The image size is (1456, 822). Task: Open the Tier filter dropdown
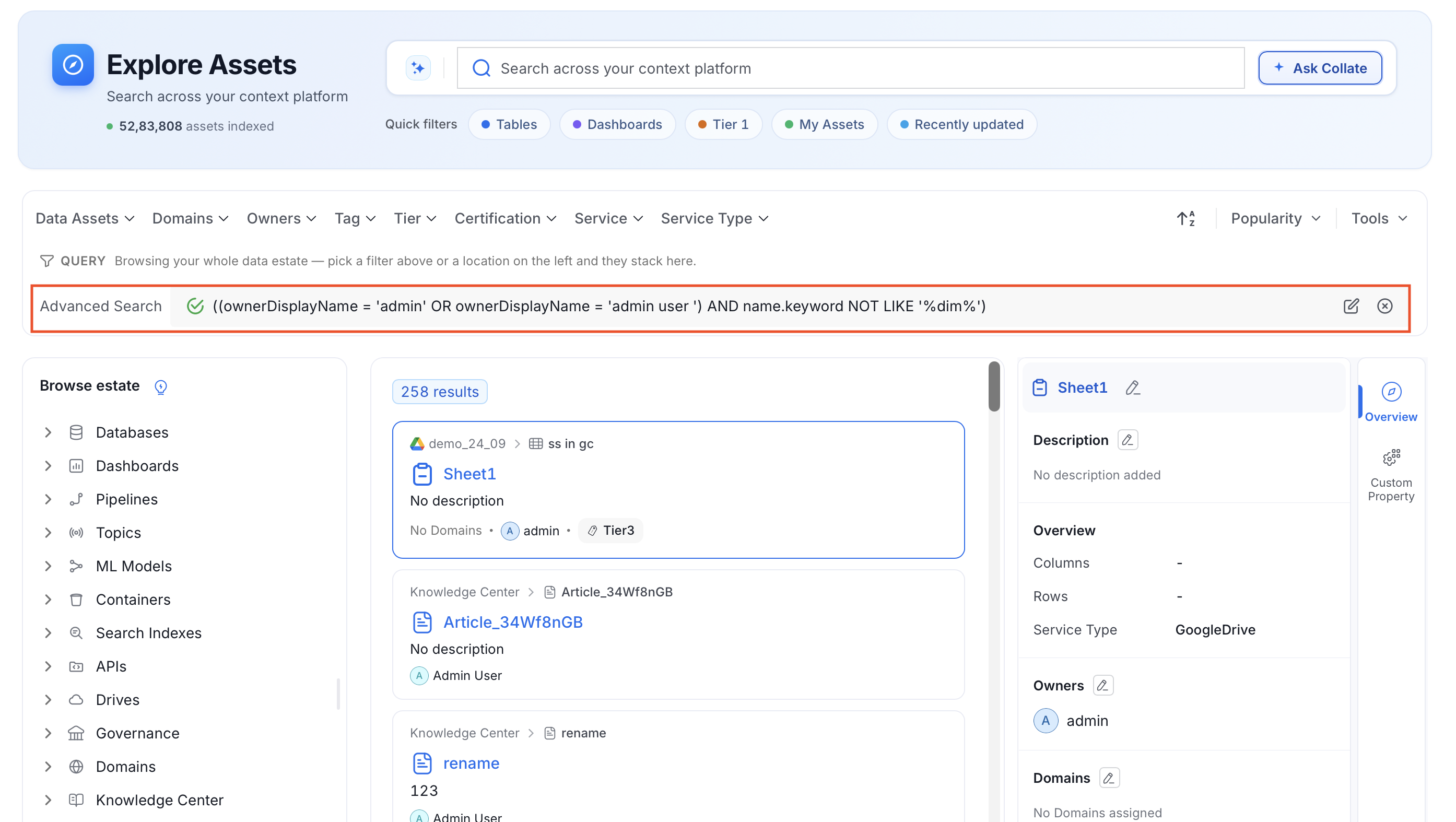coord(415,219)
